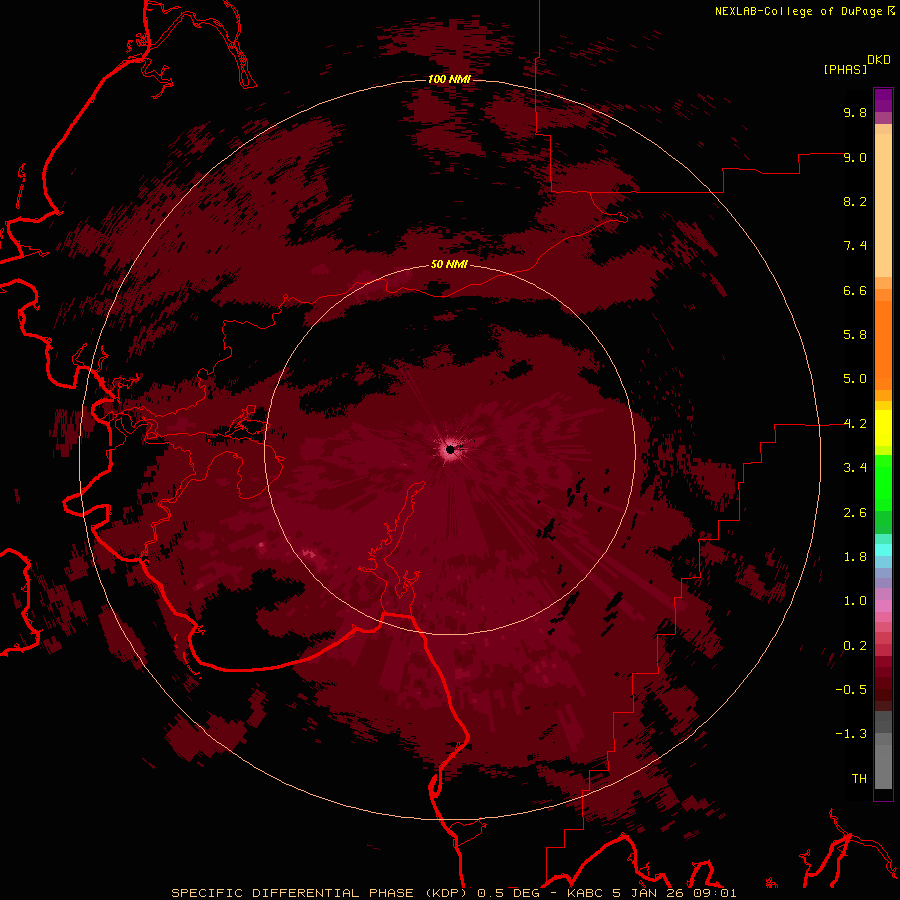Screen dimensions: 900x900
Task: Click the TH threshold label
Action: (859, 779)
